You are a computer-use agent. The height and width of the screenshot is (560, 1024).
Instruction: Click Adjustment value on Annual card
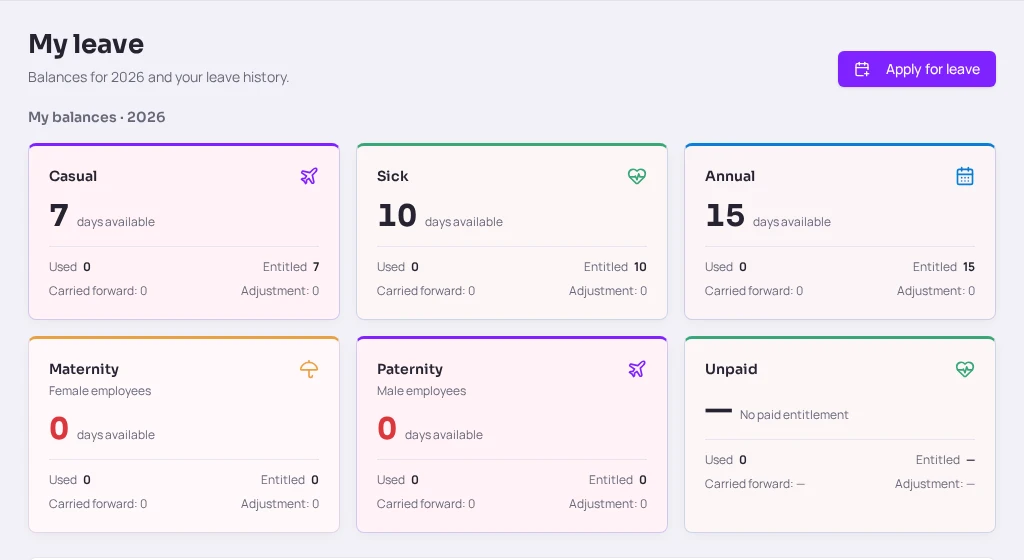971,291
